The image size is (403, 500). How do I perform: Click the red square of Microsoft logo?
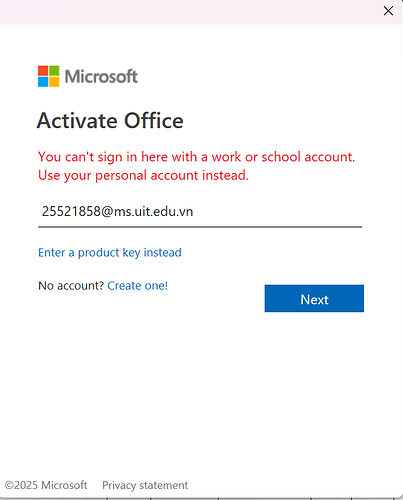pos(43,71)
